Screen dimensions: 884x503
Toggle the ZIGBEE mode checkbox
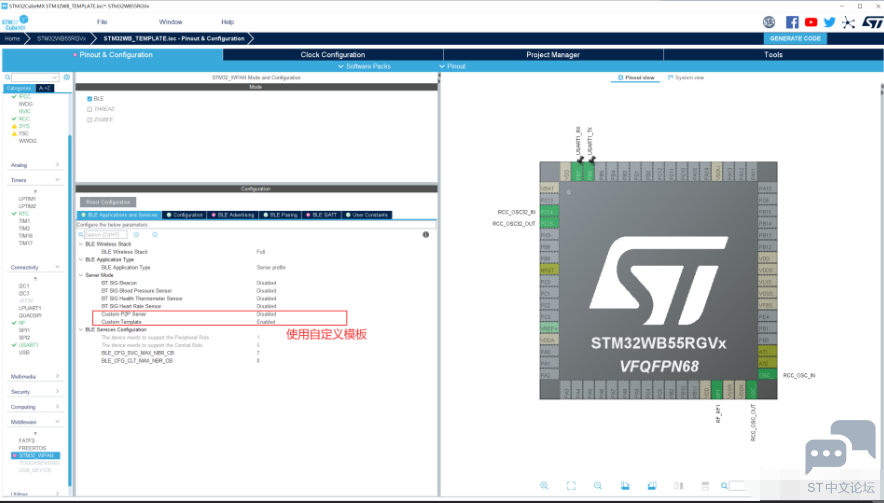[x=90, y=120]
